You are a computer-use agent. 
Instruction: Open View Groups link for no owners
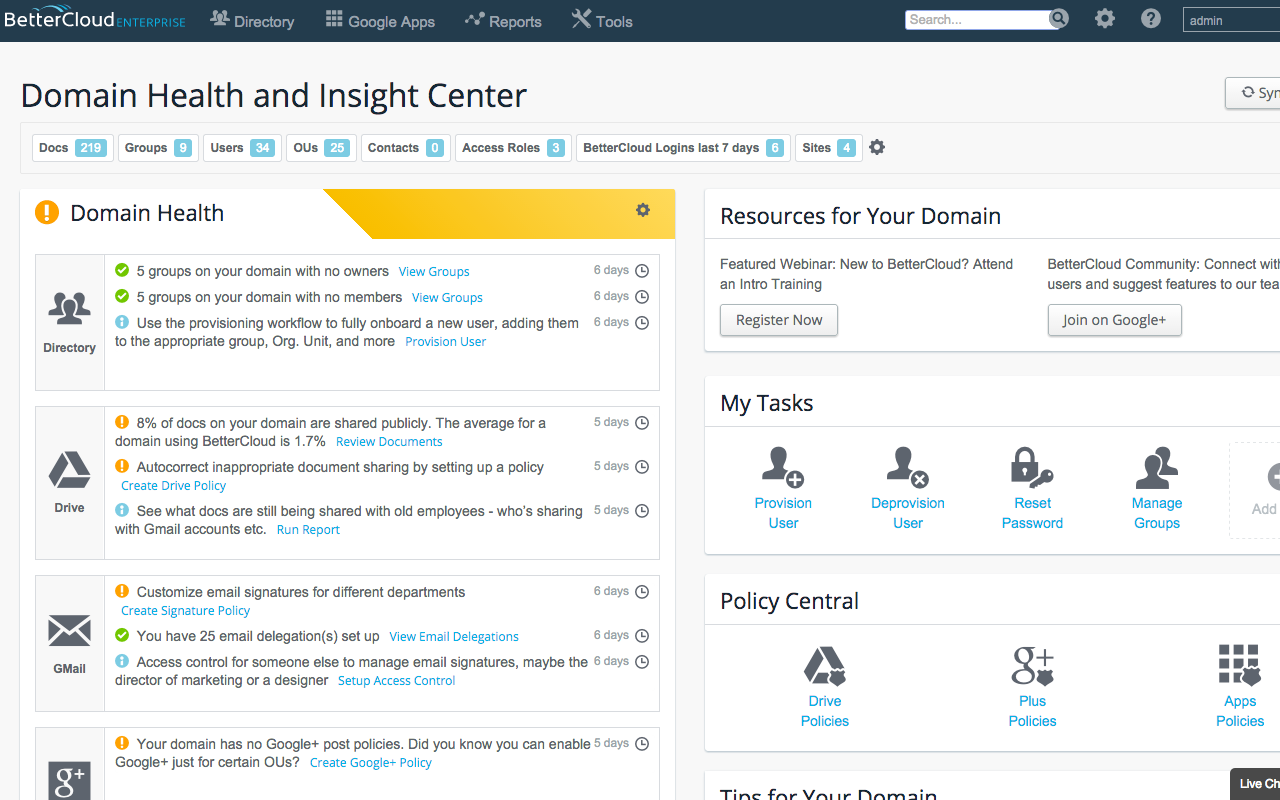434,271
